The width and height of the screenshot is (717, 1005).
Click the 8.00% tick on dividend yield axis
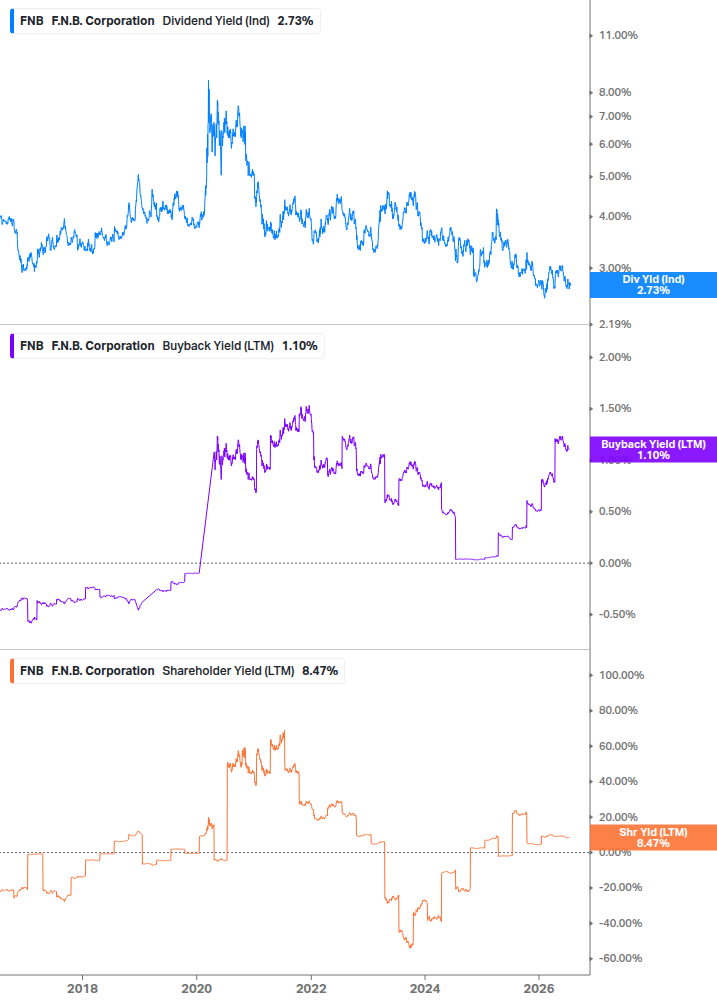(615, 92)
